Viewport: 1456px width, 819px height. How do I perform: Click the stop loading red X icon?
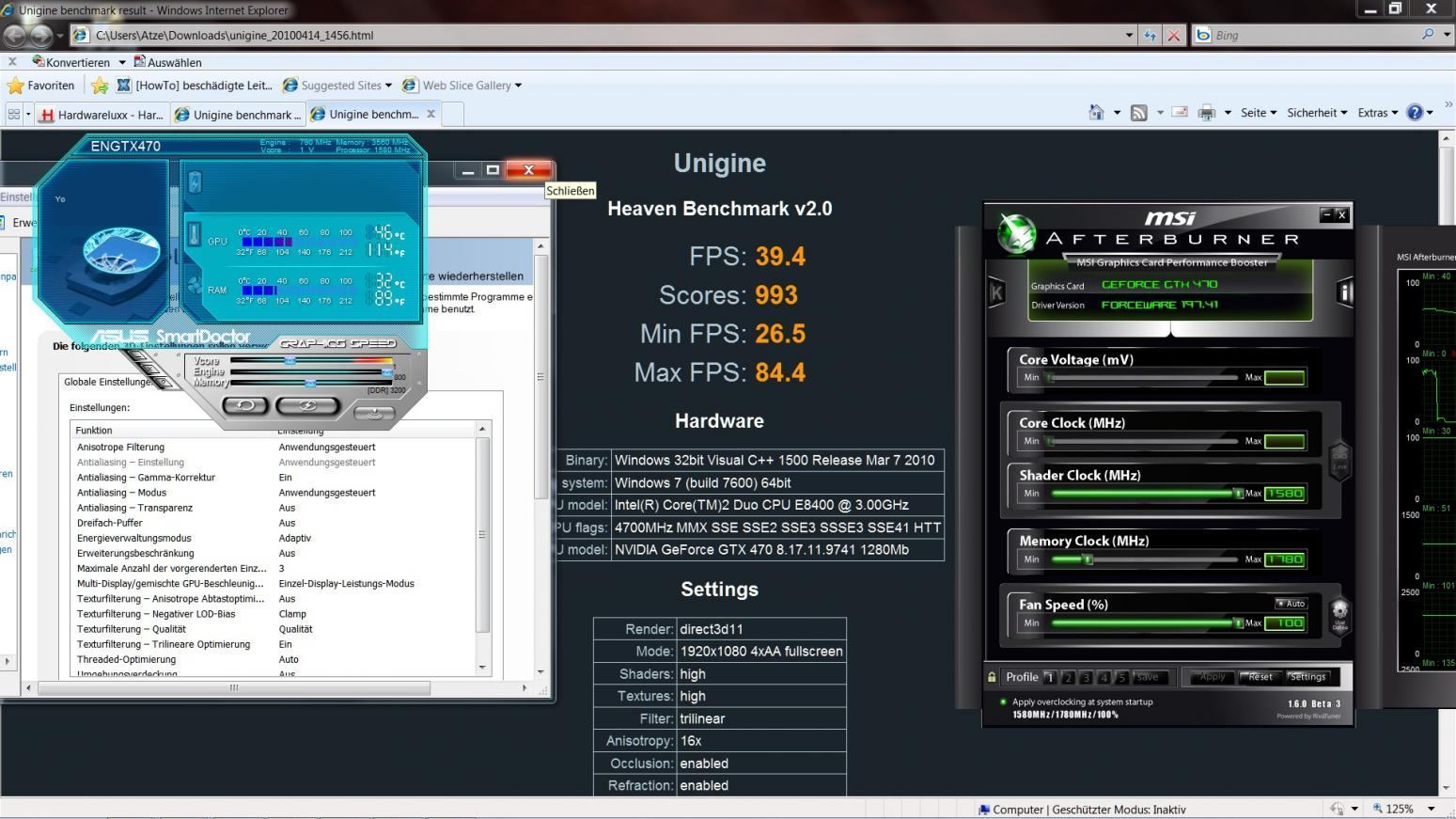coord(1173,35)
